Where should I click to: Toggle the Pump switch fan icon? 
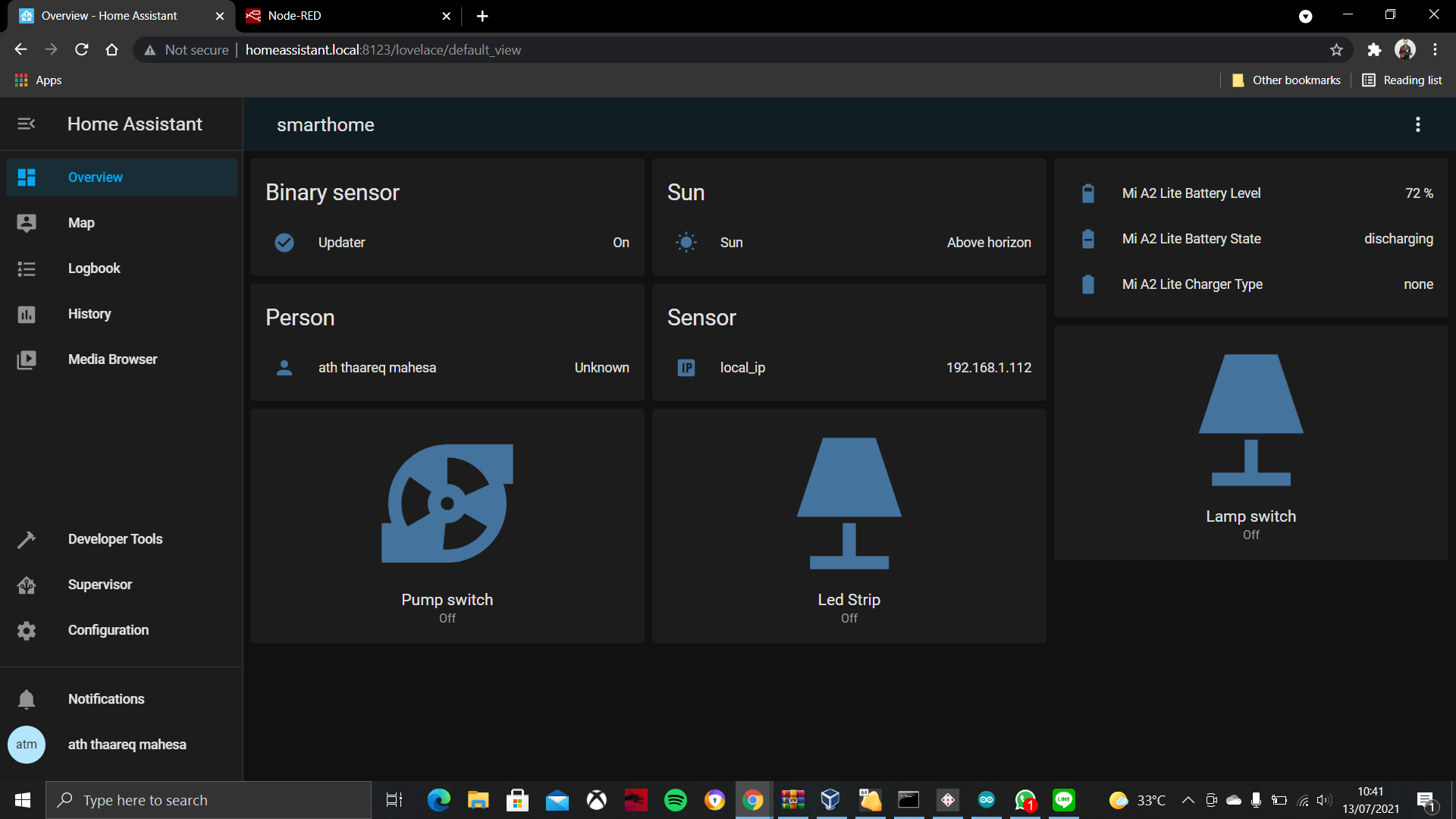pos(447,504)
